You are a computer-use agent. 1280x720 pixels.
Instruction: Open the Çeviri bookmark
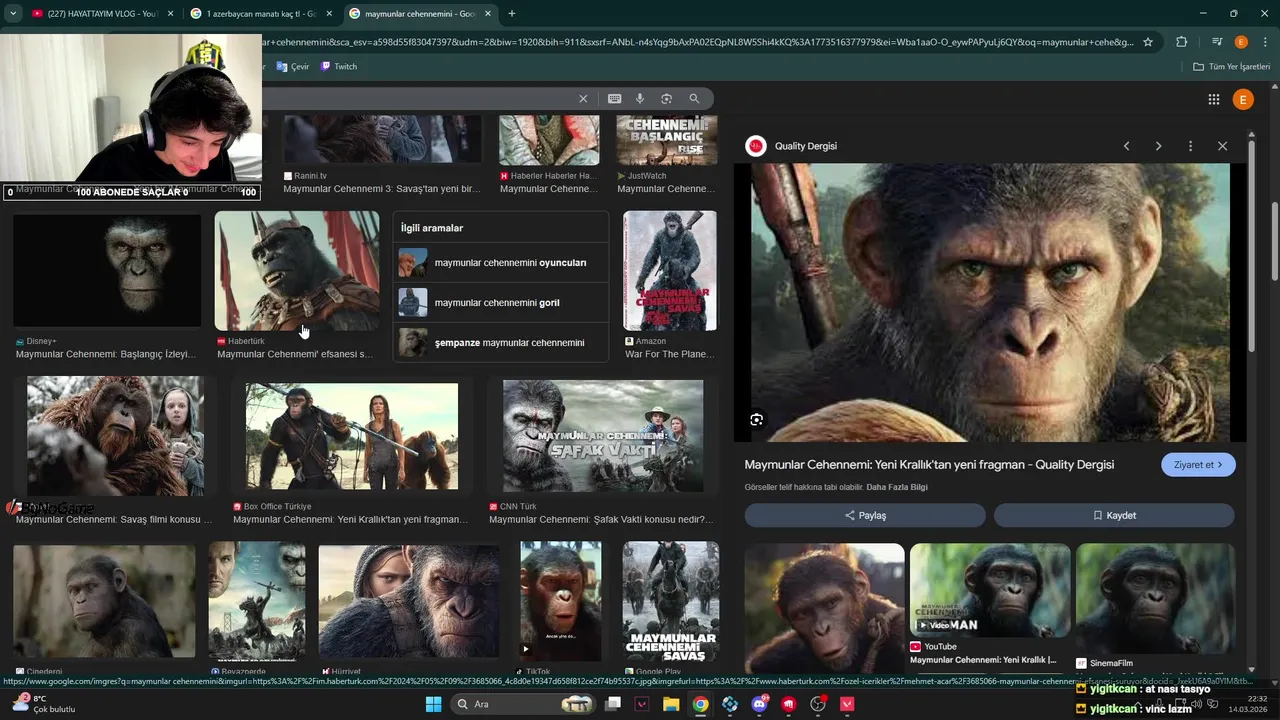click(x=291, y=67)
